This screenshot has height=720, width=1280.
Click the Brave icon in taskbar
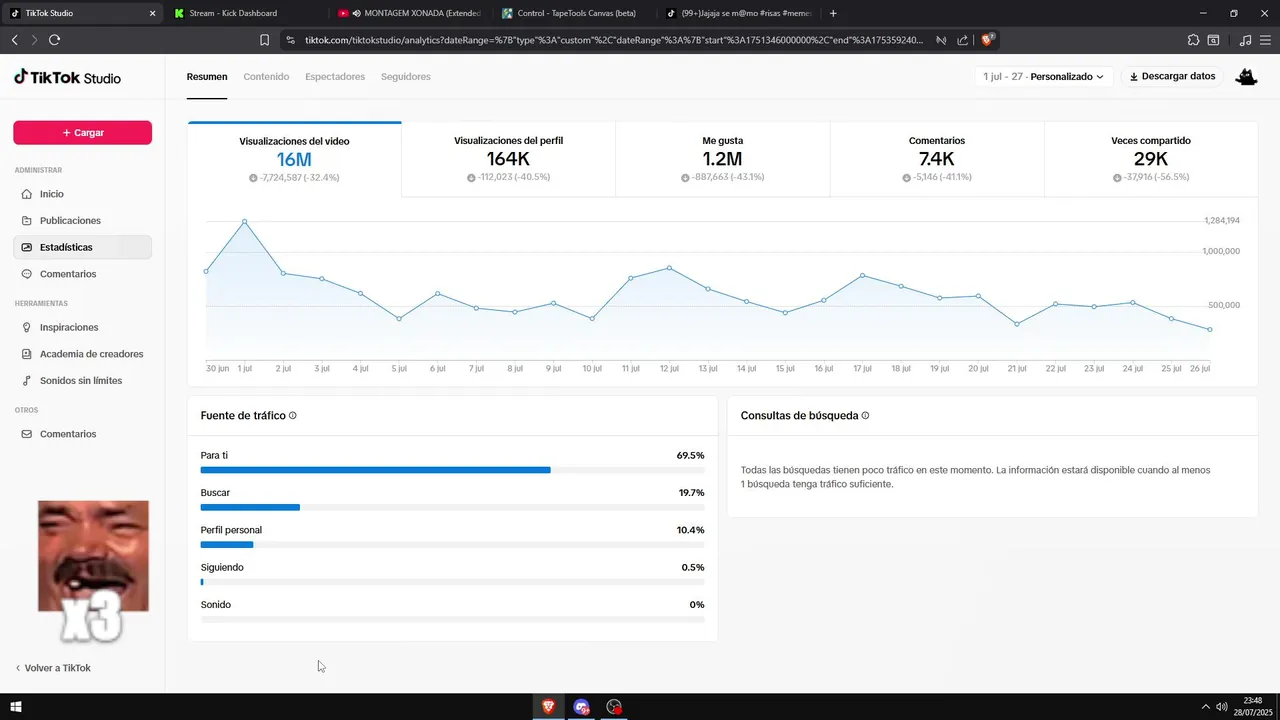tap(548, 707)
